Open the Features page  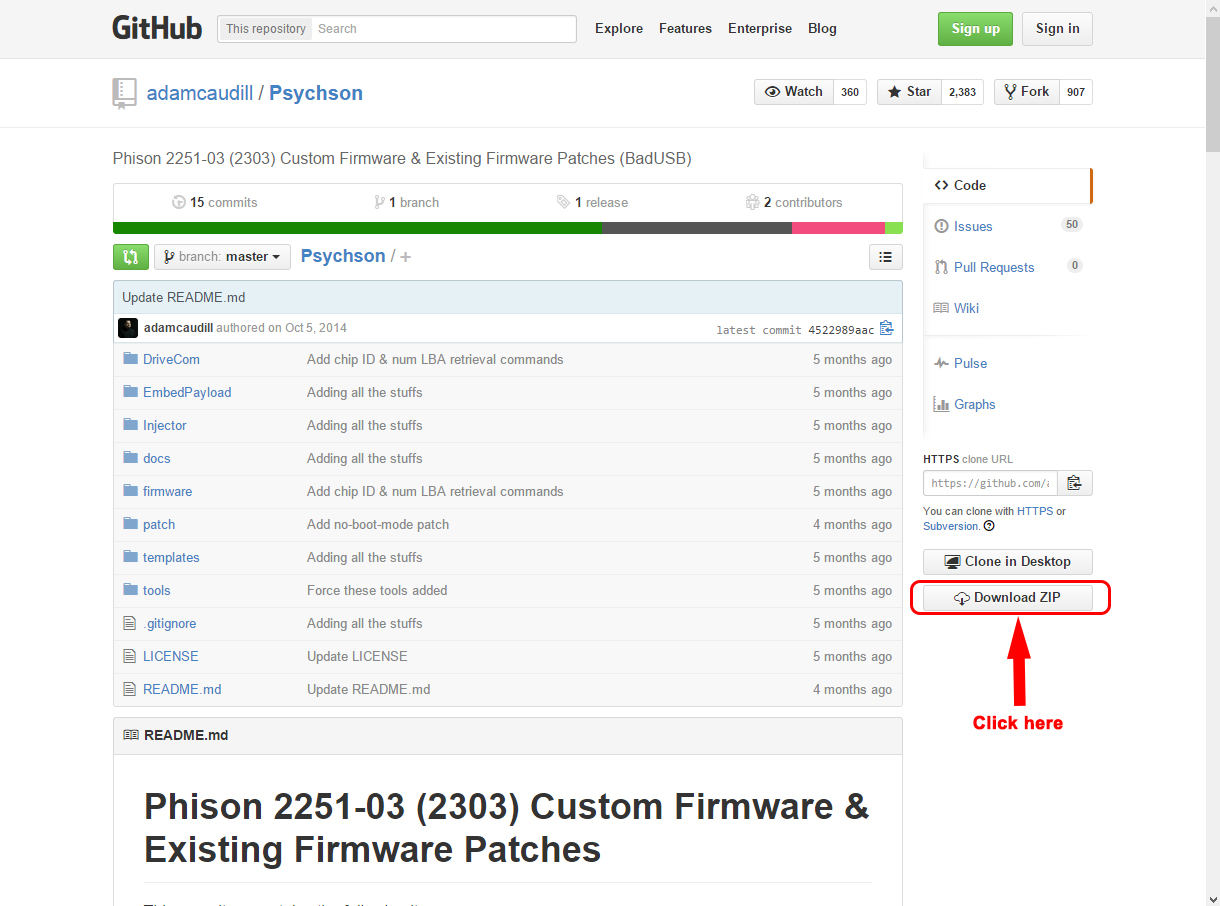[686, 29]
